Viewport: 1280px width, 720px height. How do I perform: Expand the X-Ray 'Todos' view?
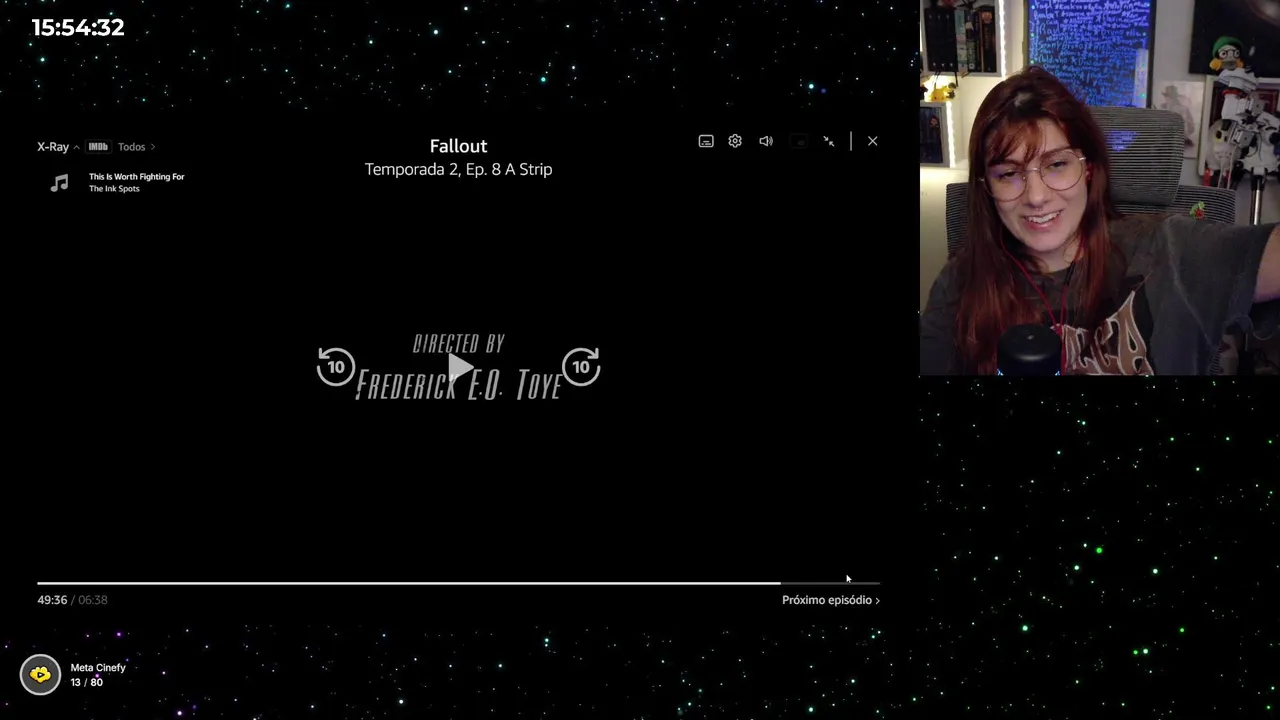coord(136,147)
